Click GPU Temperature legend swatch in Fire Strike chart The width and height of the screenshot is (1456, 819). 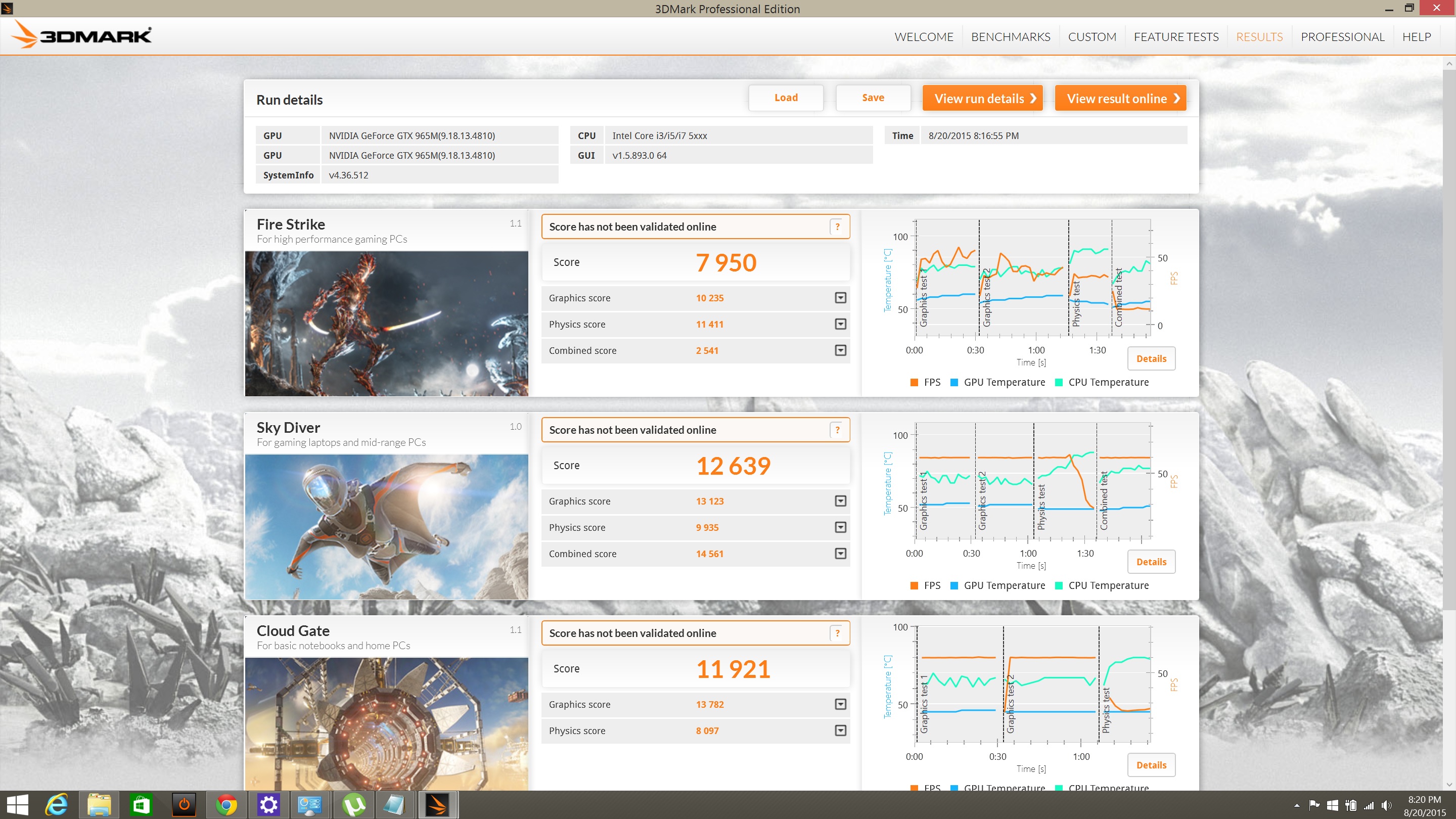point(954,383)
